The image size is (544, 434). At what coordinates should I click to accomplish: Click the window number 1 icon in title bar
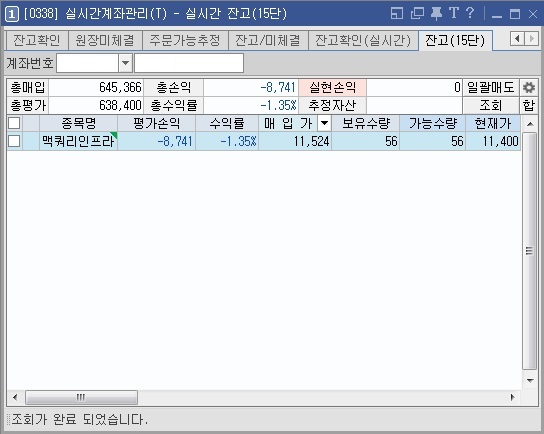(x=12, y=14)
